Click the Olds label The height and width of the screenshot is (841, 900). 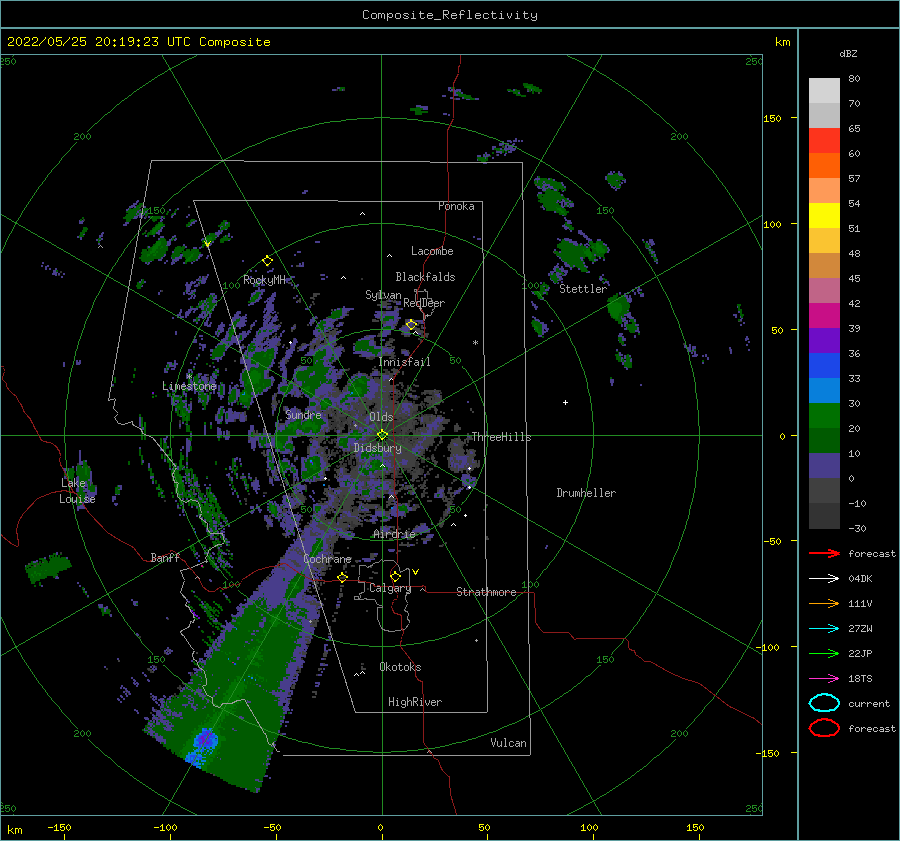[x=381, y=417]
